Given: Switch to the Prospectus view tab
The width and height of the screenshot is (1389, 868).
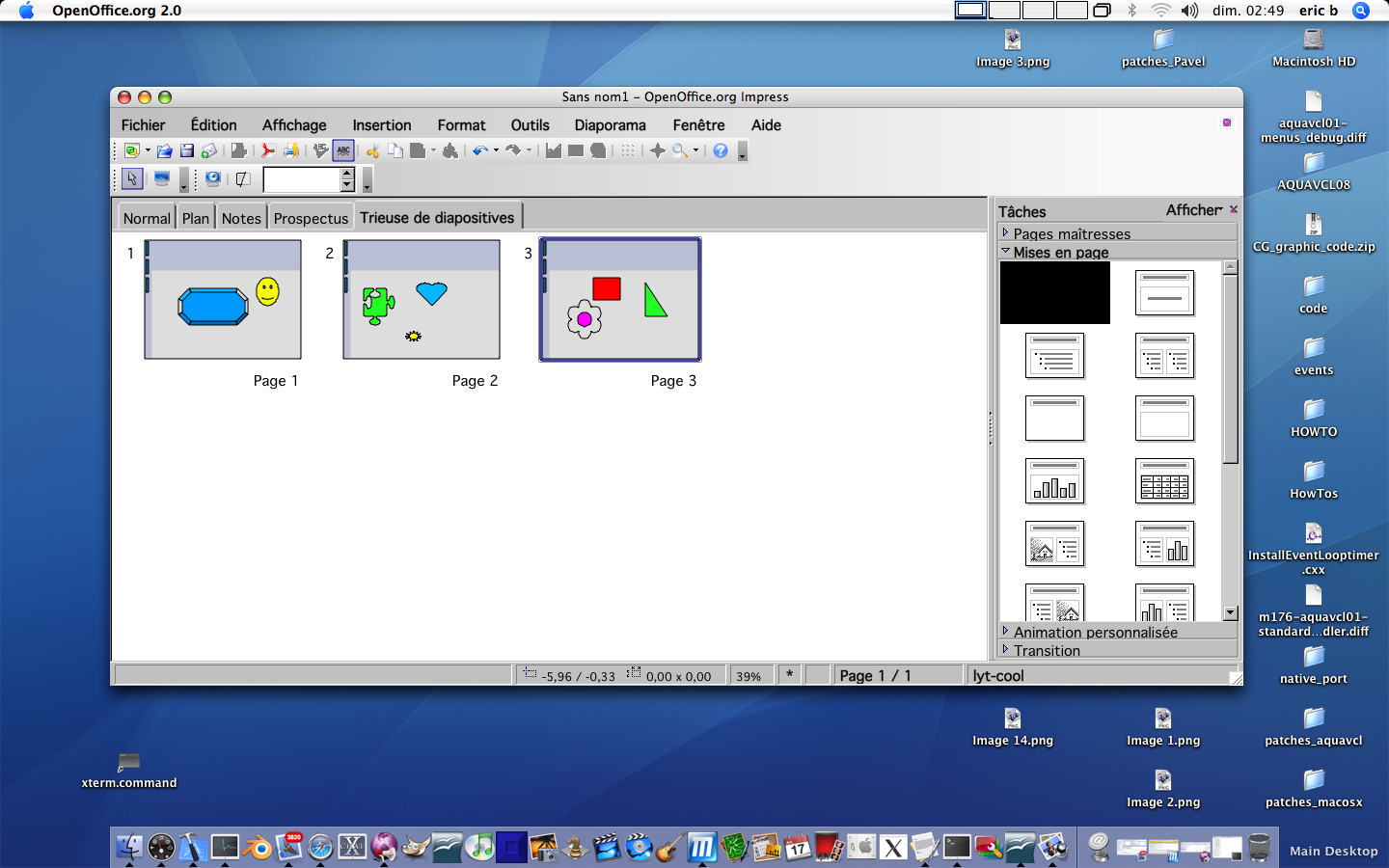Looking at the screenshot, I should [x=311, y=218].
